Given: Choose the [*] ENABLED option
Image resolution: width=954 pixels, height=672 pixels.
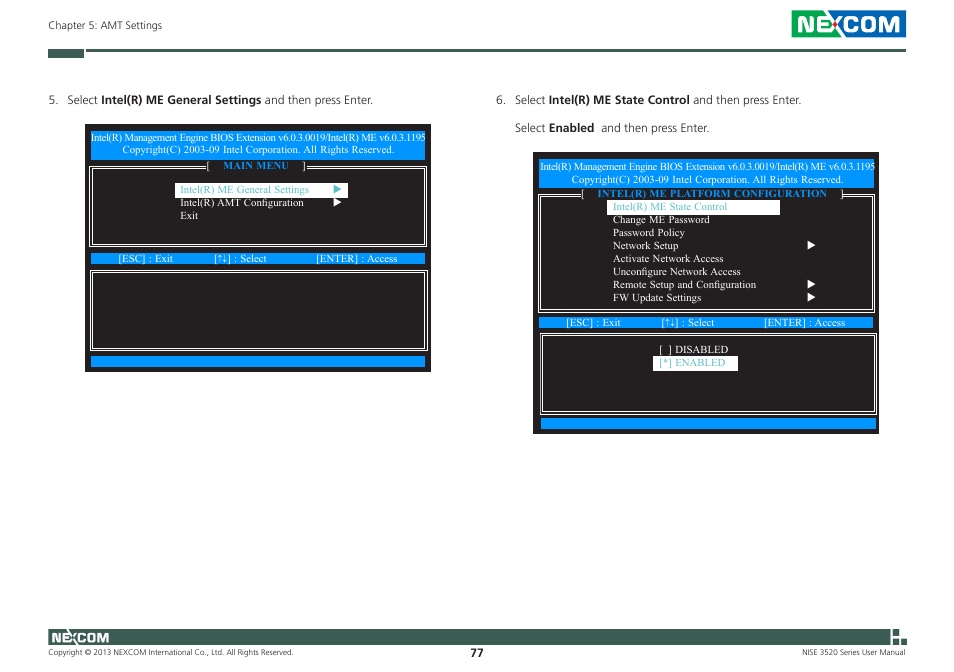Looking at the screenshot, I should coord(695,363).
